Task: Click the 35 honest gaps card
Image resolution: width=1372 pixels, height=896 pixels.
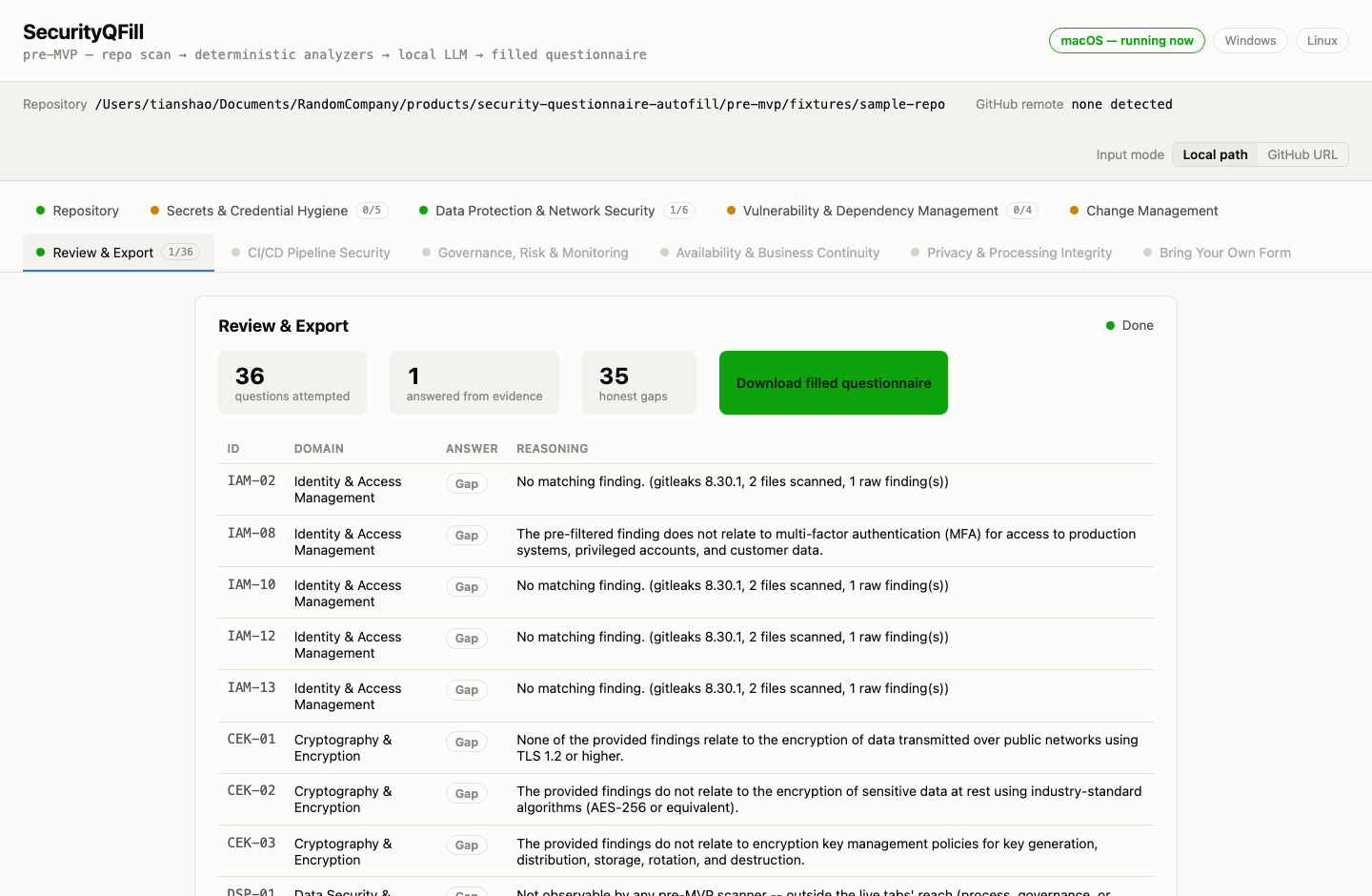Action: (639, 382)
